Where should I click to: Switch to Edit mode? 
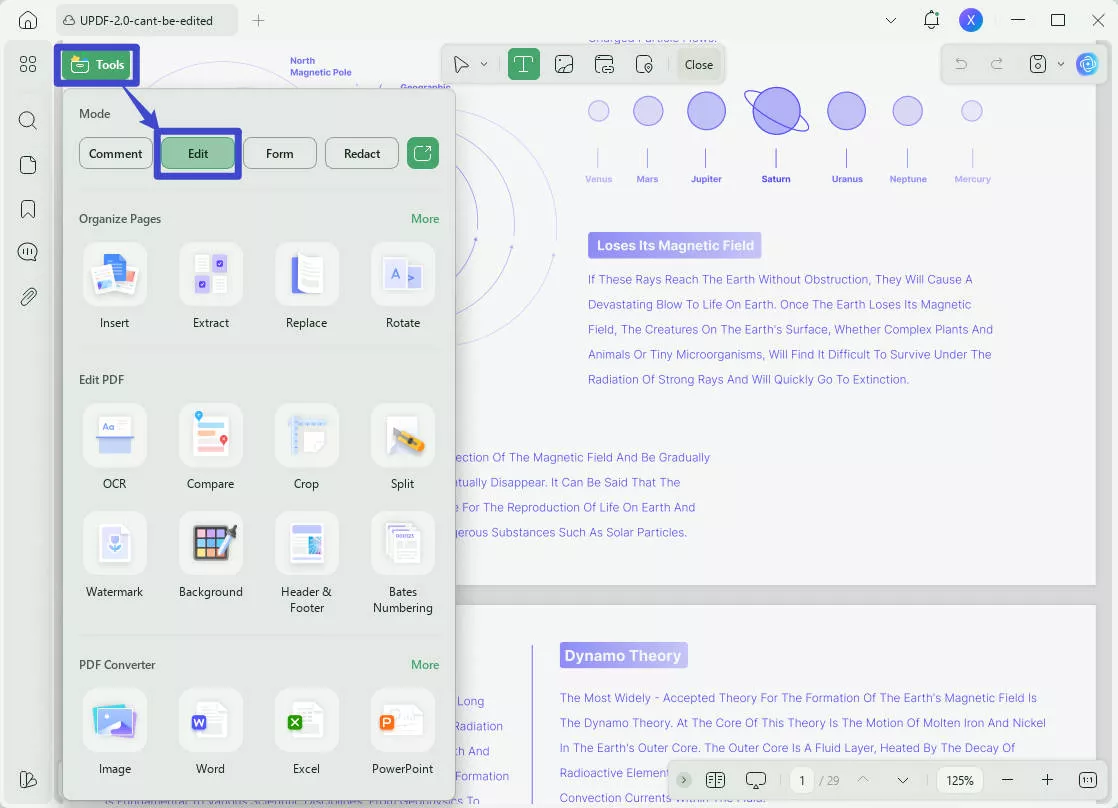(198, 153)
